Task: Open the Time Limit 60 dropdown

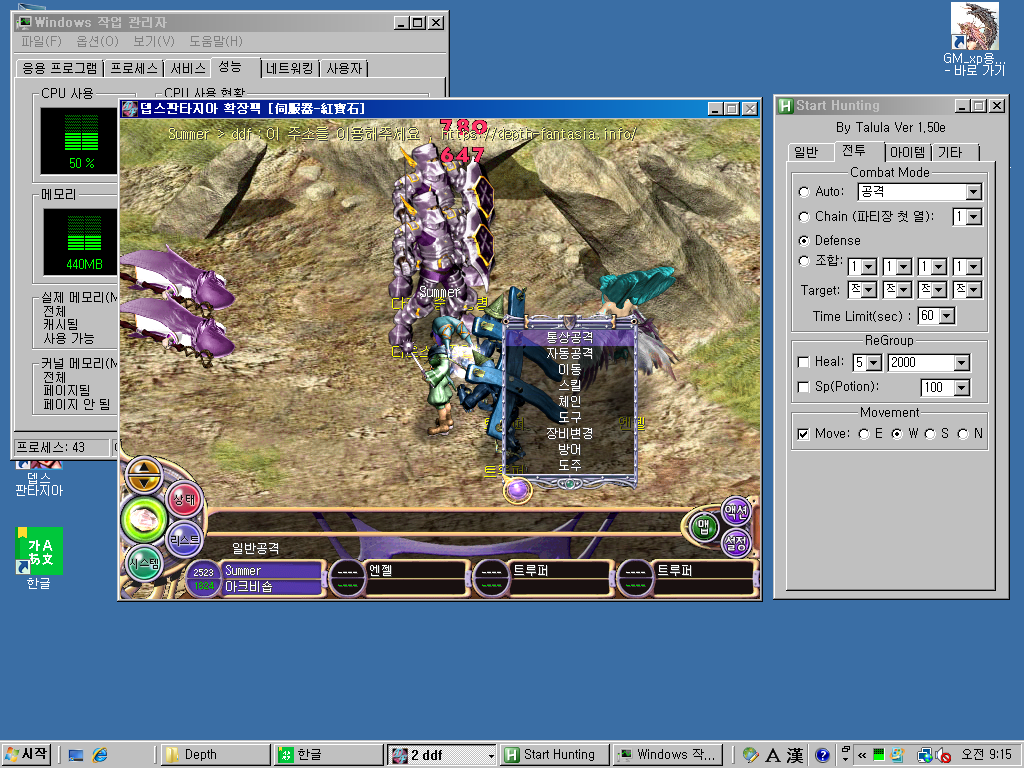Action: tap(947, 317)
